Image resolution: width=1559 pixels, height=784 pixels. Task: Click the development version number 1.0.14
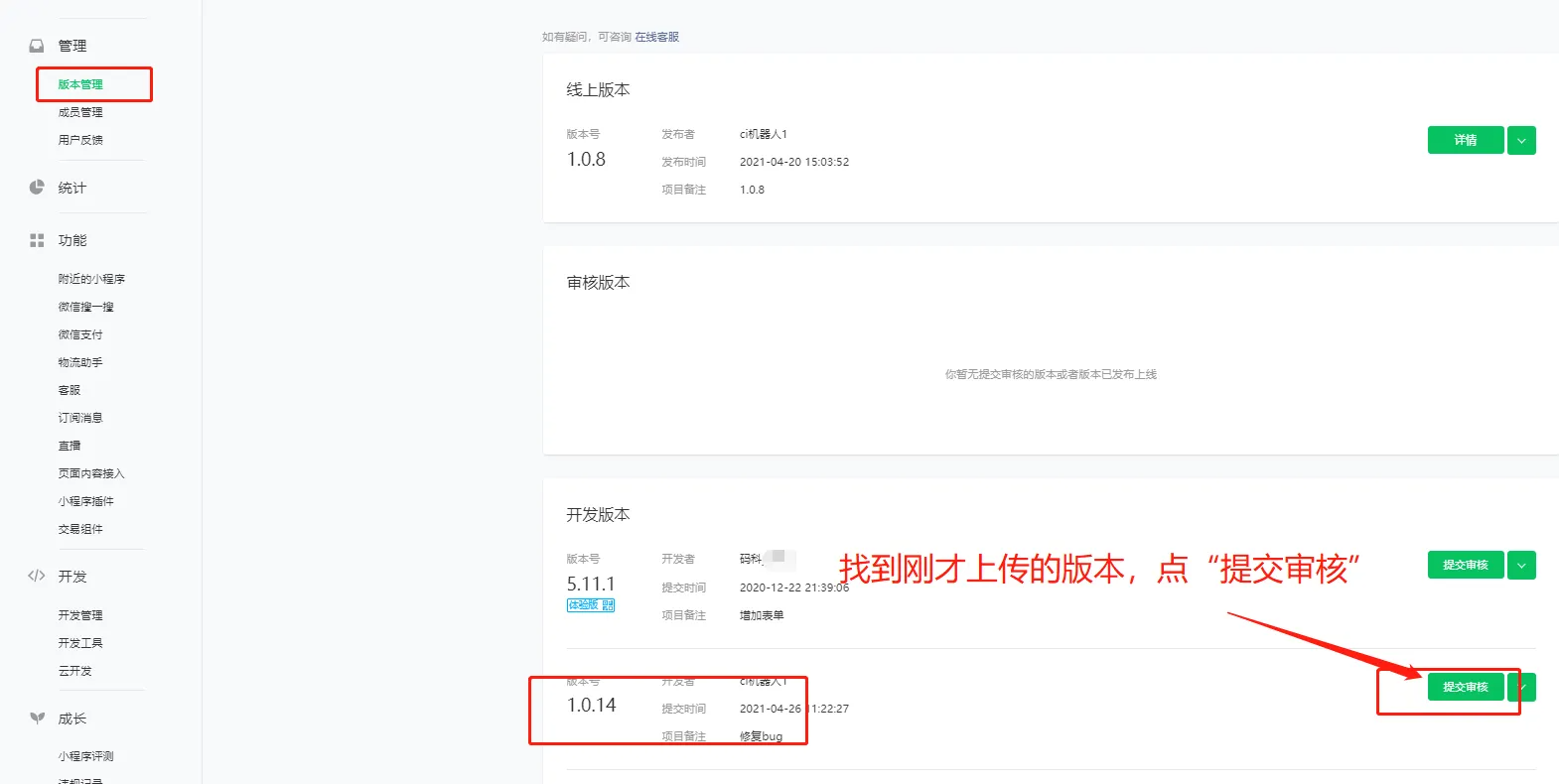[591, 705]
